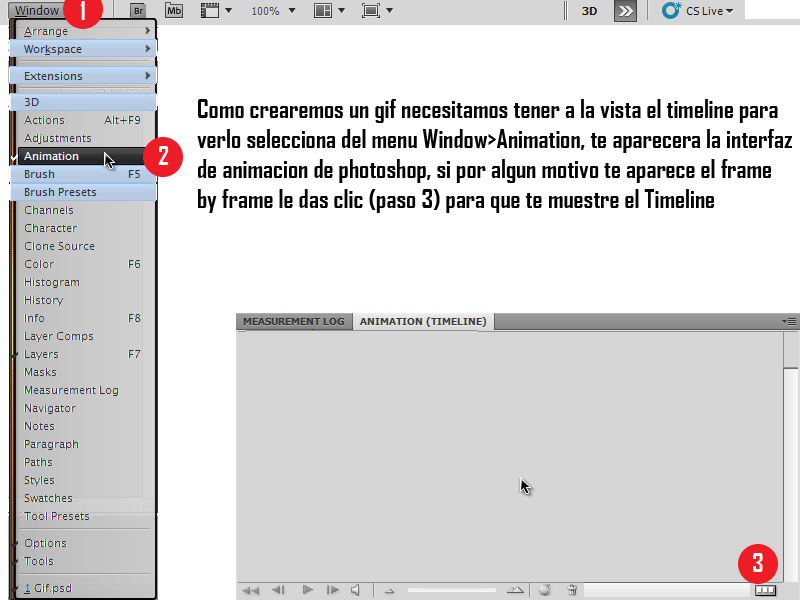Choose Channels from the Window menu
Viewport: 800px width, 600px height.
[x=83, y=210]
